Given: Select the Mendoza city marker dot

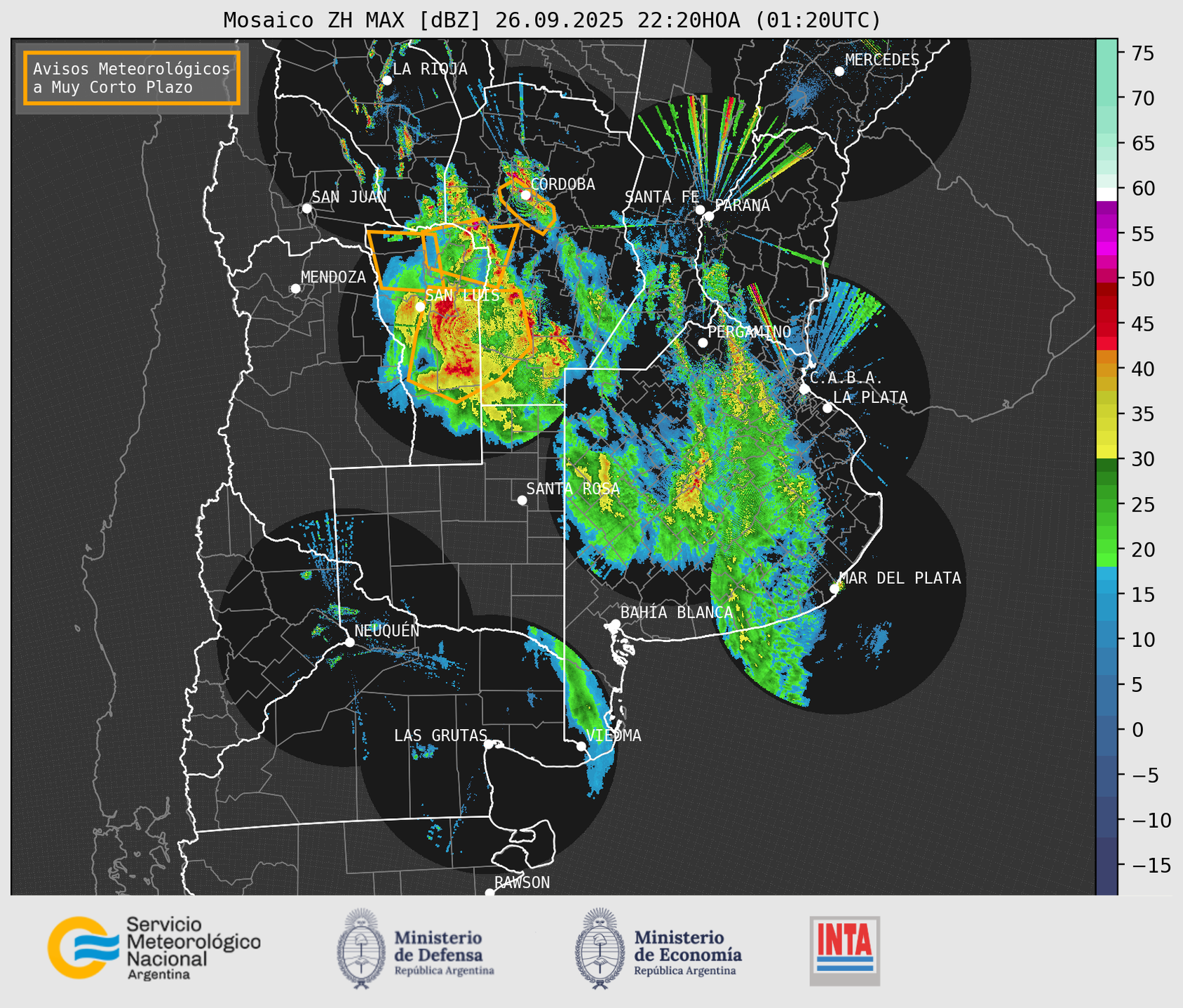Looking at the screenshot, I should click(x=295, y=288).
